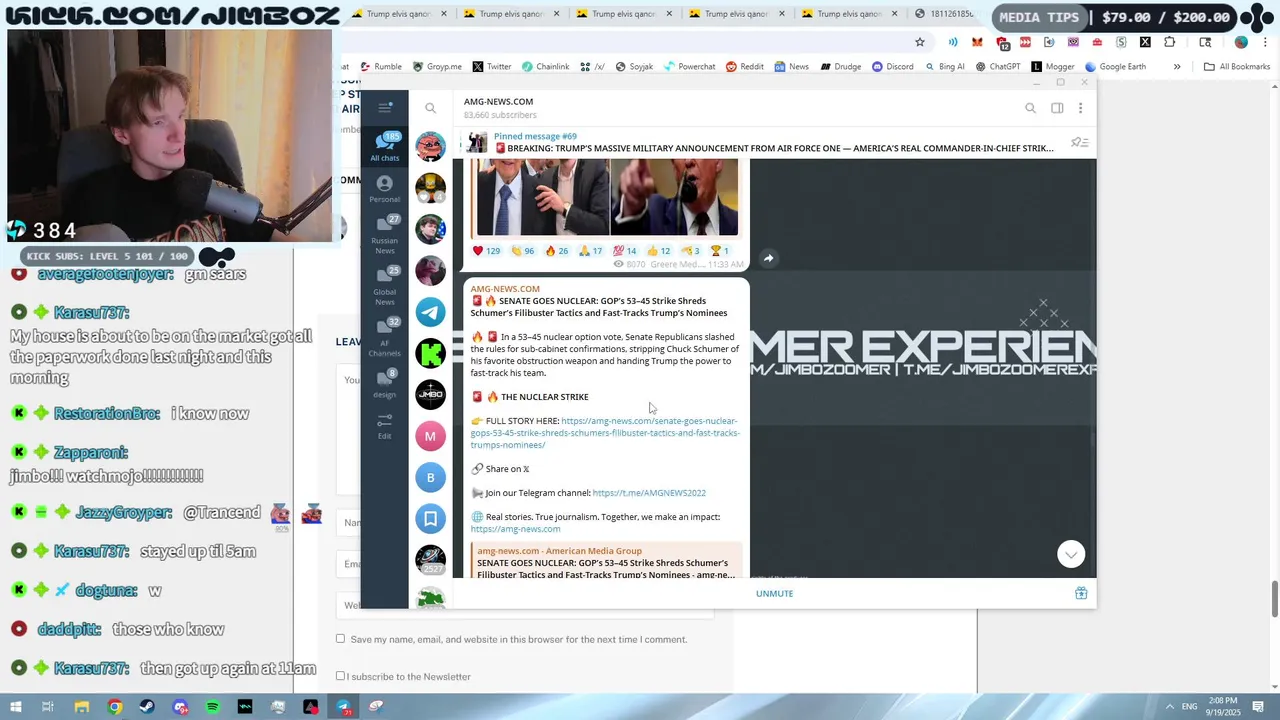Screen dimensions: 1280x720
Task: Open the Telegram logo chat in list
Action: coord(431,312)
